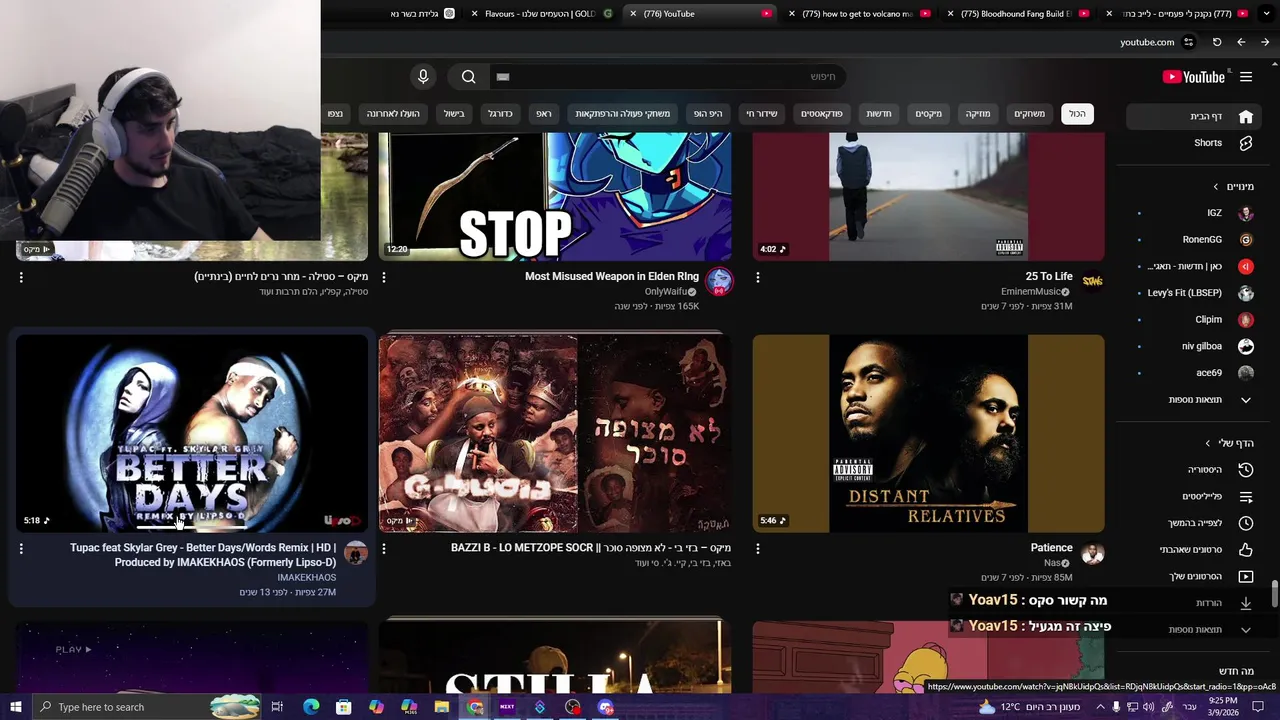The image size is (1280, 720).
Task: Click the חיפוש search input field
Action: pyautogui.click(x=668, y=77)
